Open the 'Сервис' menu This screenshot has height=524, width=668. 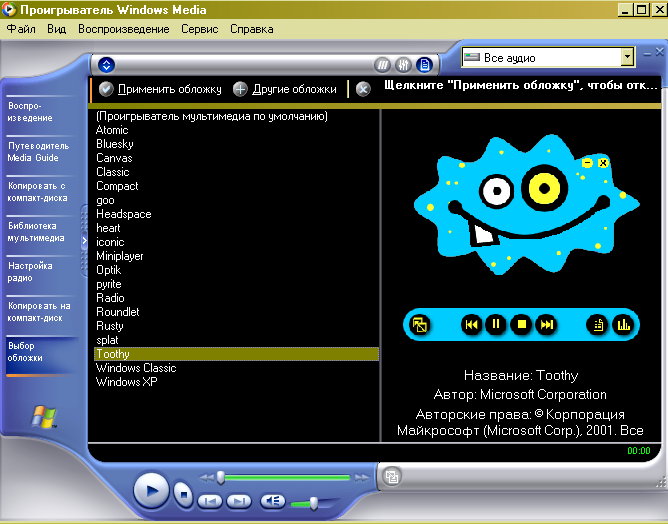tap(199, 29)
